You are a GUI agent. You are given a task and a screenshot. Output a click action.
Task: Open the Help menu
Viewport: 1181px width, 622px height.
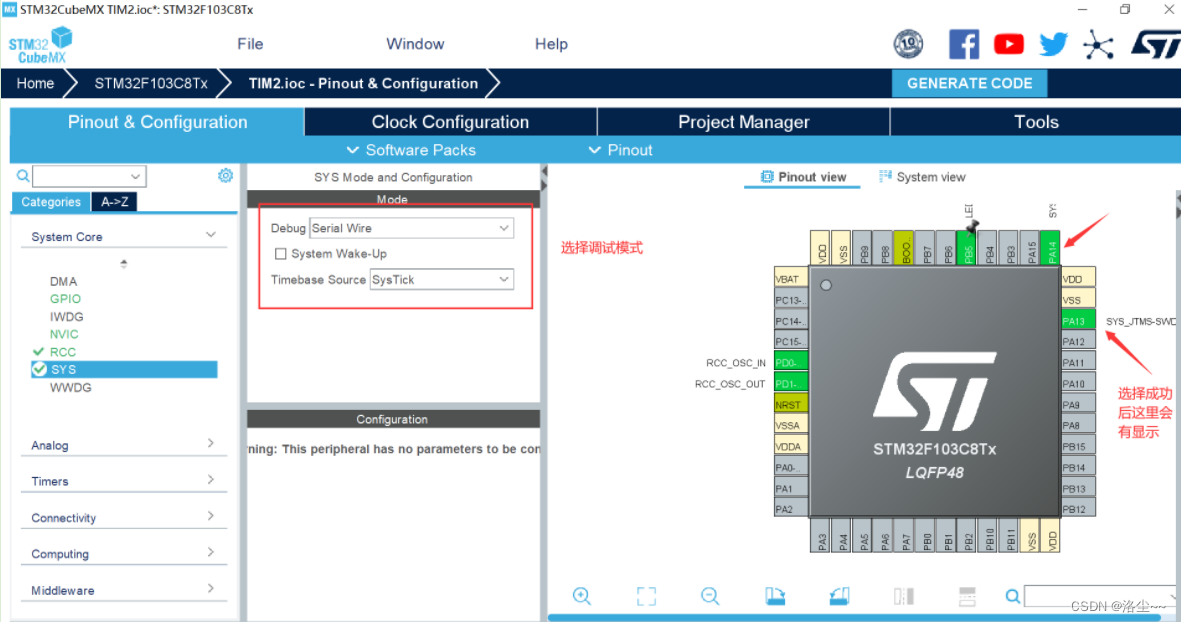click(x=551, y=44)
